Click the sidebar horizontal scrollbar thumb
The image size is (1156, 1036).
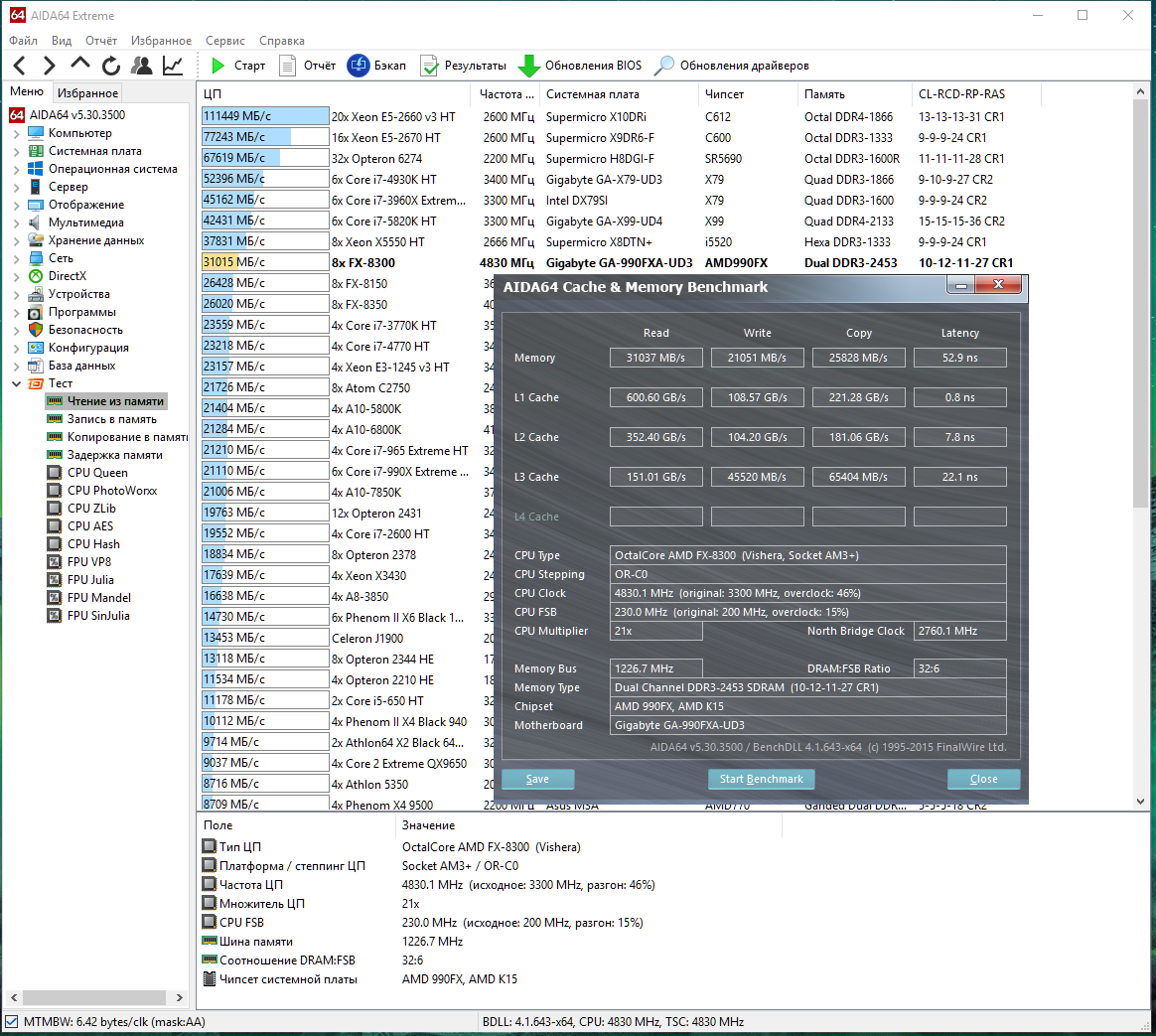tap(93, 997)
